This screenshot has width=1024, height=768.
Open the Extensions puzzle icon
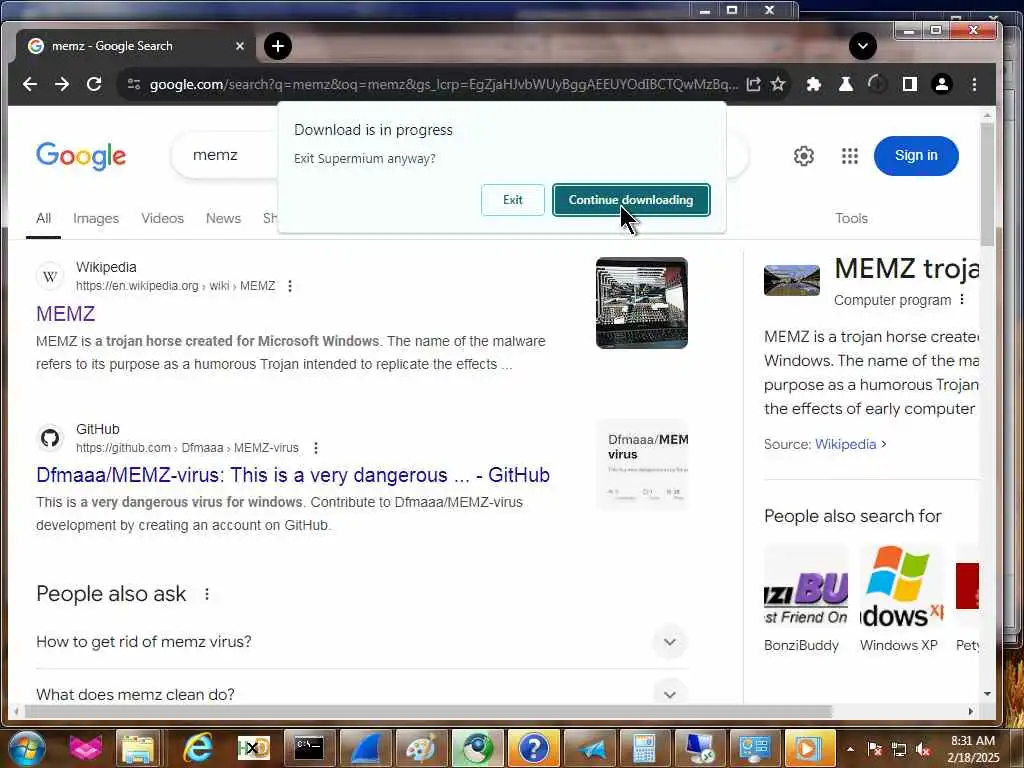814,84
